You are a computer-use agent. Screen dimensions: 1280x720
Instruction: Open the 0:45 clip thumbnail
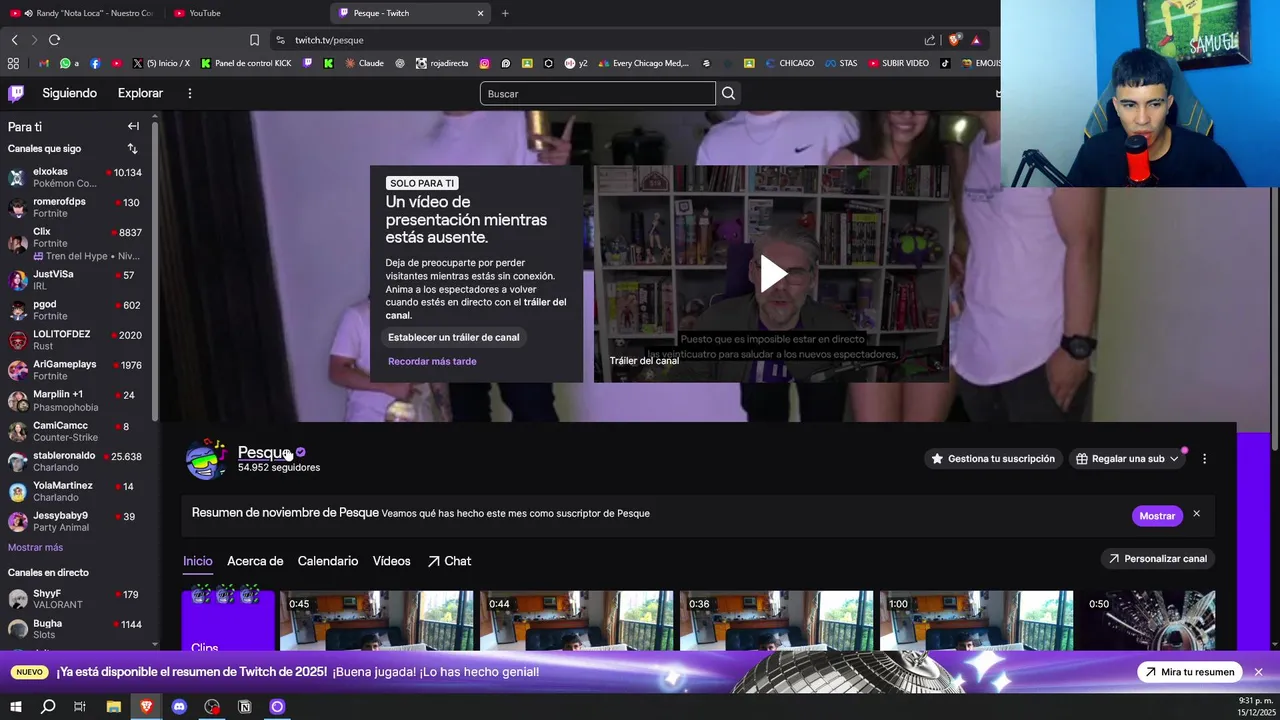point(377,621)
